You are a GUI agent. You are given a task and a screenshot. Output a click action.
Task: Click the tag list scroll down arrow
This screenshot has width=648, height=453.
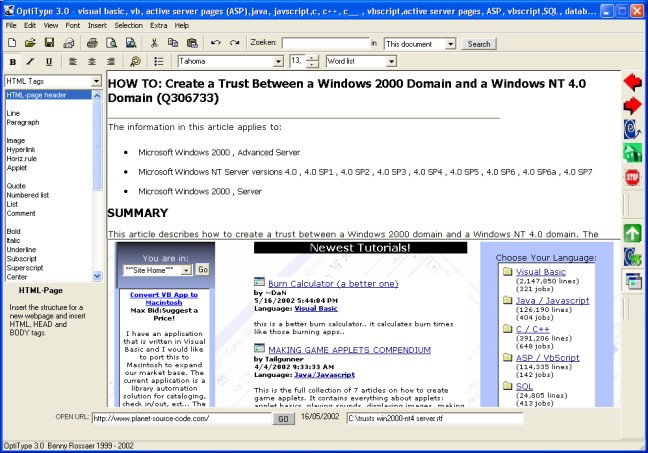pos(97,276)
